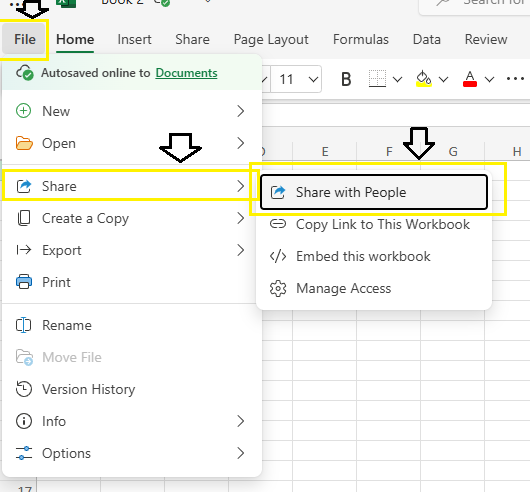The height and width of the screenshot is (492, 530).
Task: Open the File tab
Action: (24, 39)
